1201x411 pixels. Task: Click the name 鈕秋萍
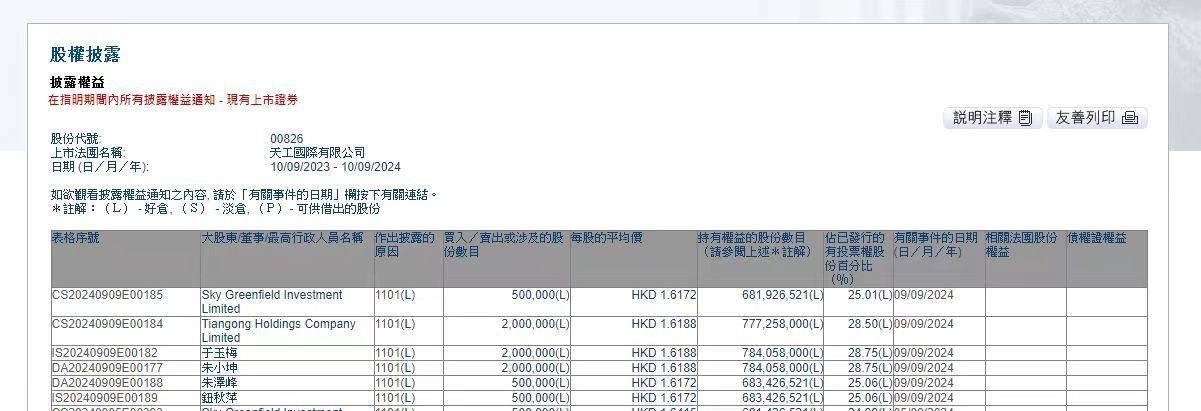[219, 398]
